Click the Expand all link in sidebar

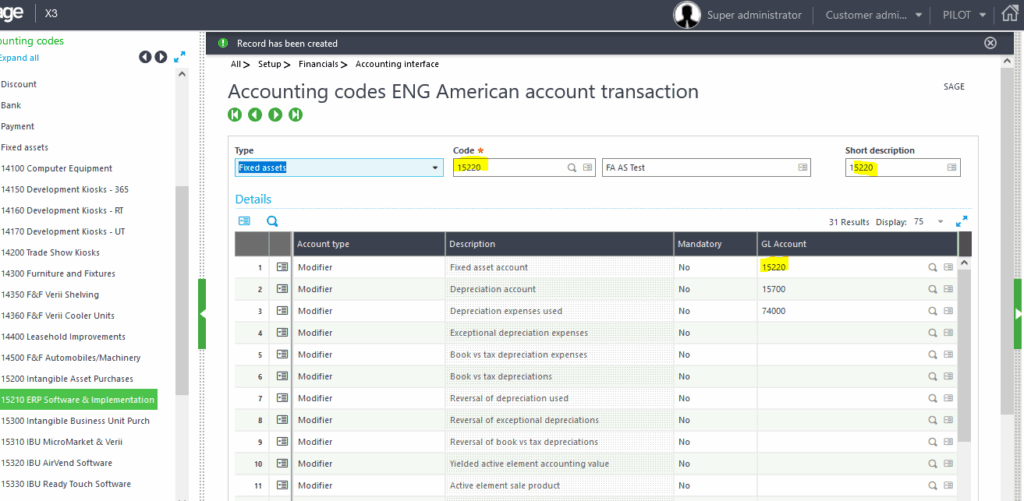(x=19, y=58)
